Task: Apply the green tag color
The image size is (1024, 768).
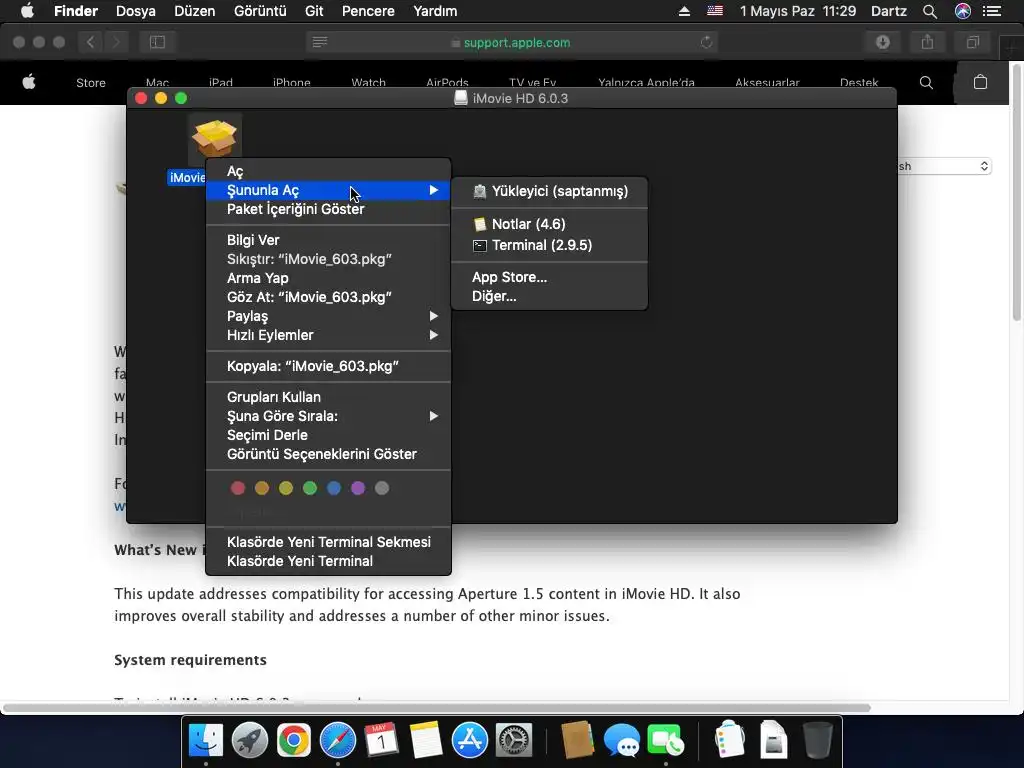Action: [310, 488]
